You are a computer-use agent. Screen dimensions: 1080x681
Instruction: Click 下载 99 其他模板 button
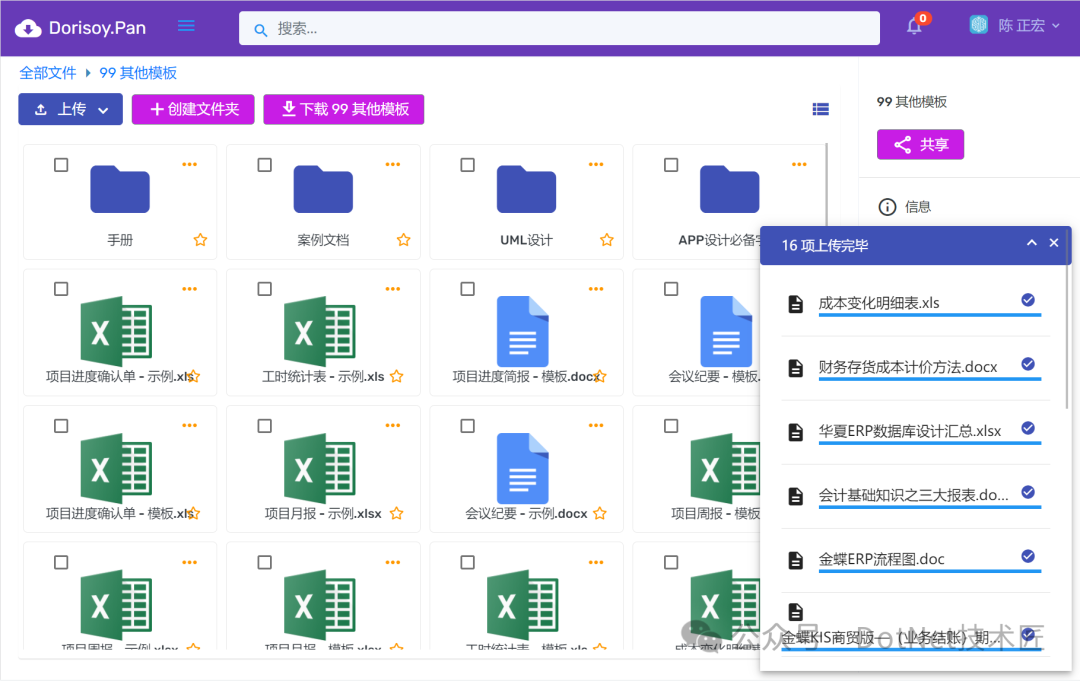pyautogui.click(x=344, y=109)
